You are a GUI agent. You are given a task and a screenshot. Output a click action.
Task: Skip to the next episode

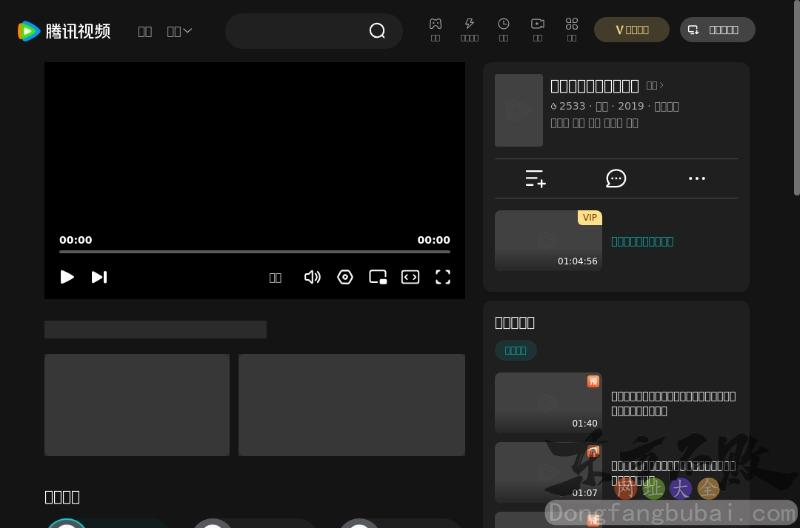99,277
